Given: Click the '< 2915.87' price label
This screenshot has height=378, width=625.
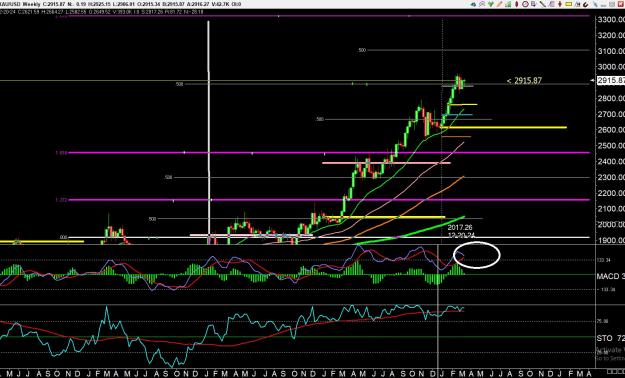Looking at the screenshot, I should [524, 81].
